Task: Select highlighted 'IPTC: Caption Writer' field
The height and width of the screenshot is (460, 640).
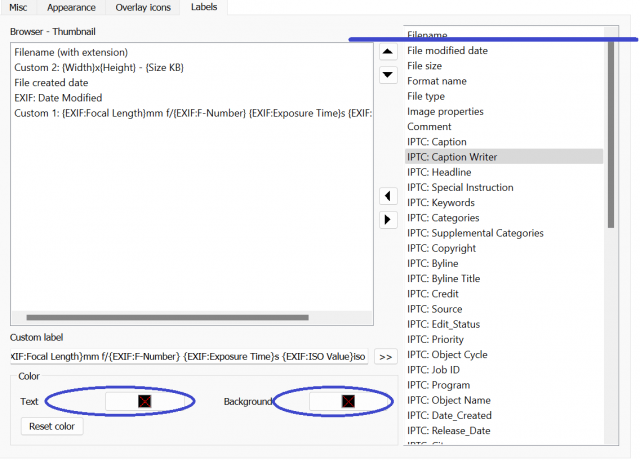Action: pos(504,157)
